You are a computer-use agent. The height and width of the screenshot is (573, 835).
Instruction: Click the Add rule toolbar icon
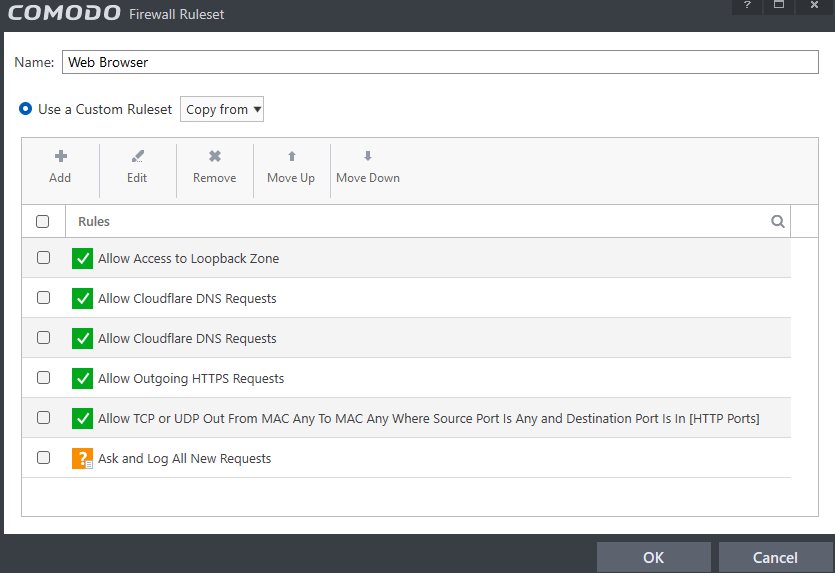(61, 156)
